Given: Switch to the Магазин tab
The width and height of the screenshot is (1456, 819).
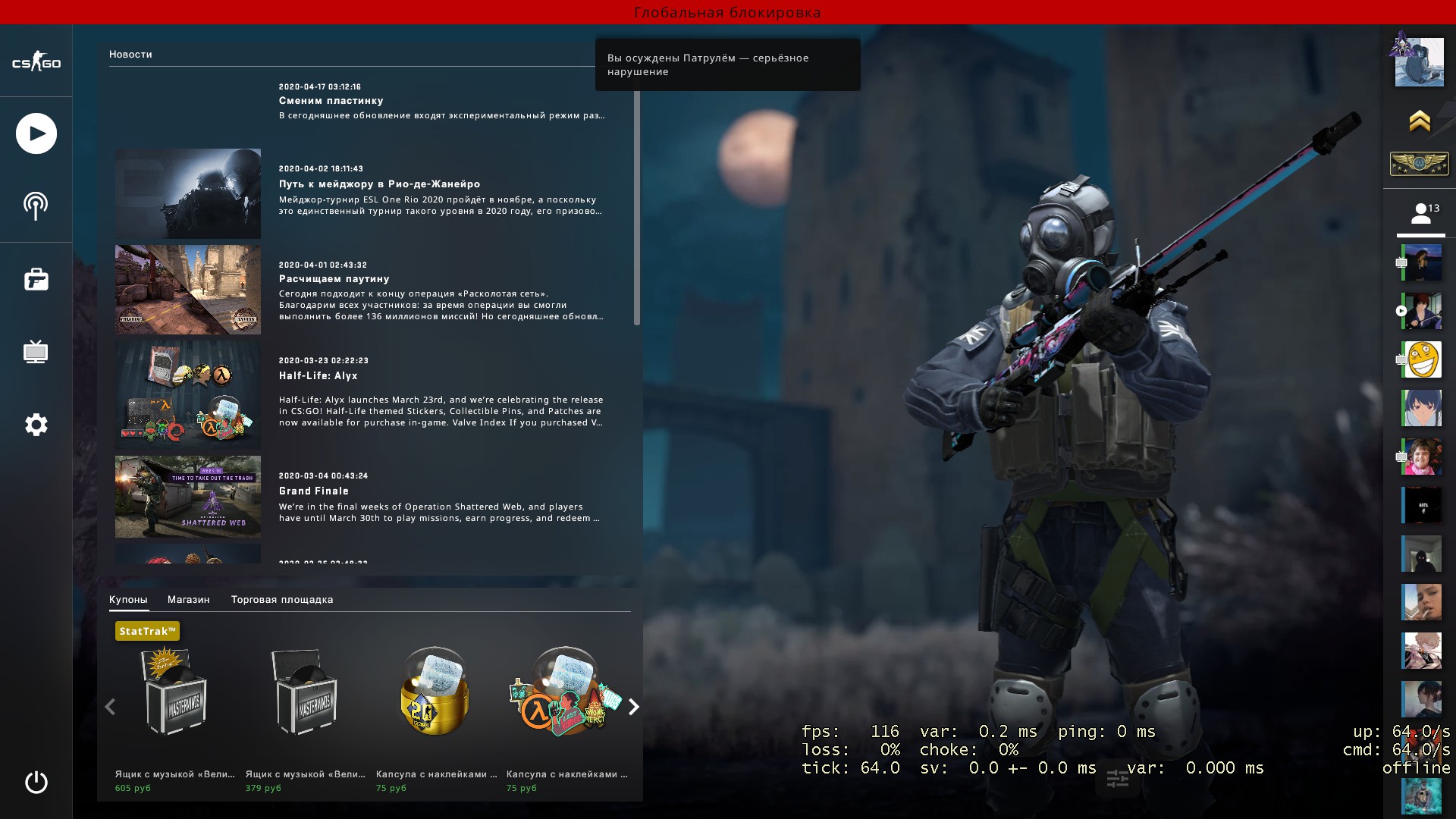Looking at the screenshot, I should pos(188,599).
